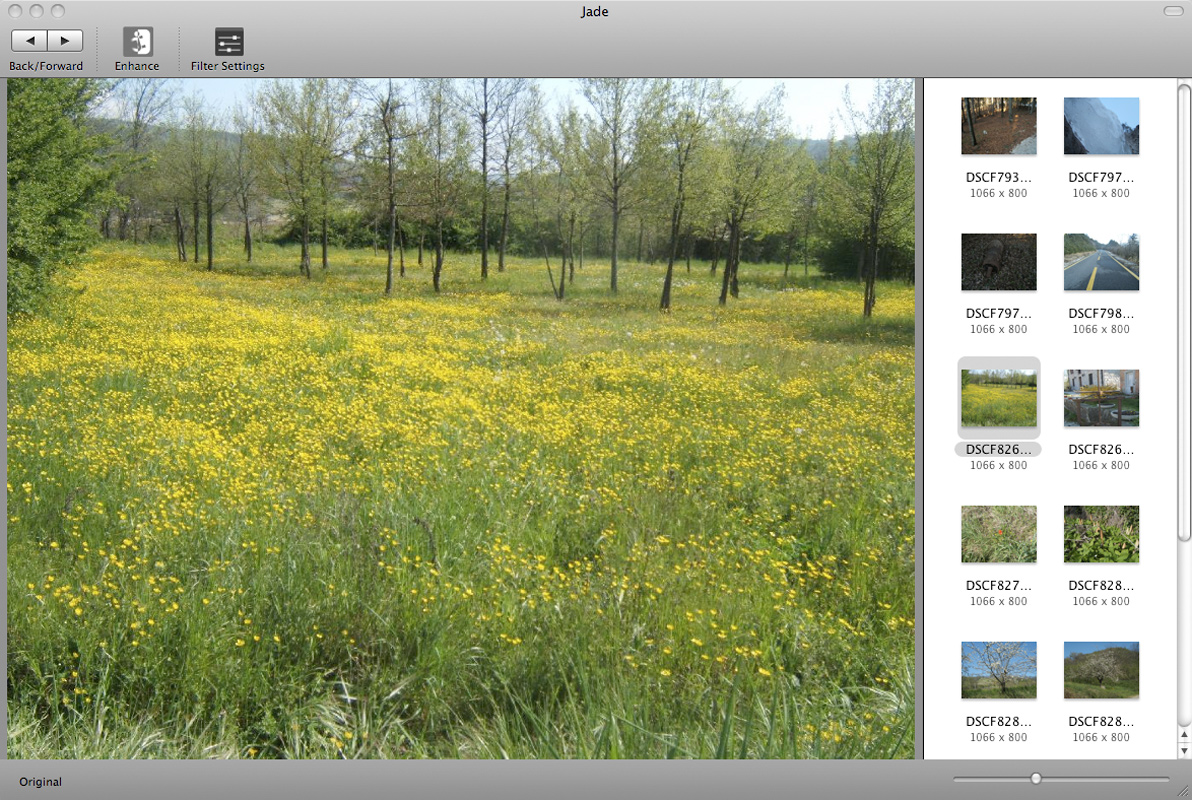Select the yellow flower meadow thumbnail
Viewport: 1192px width, 800px height.
(x=998, y=398)
